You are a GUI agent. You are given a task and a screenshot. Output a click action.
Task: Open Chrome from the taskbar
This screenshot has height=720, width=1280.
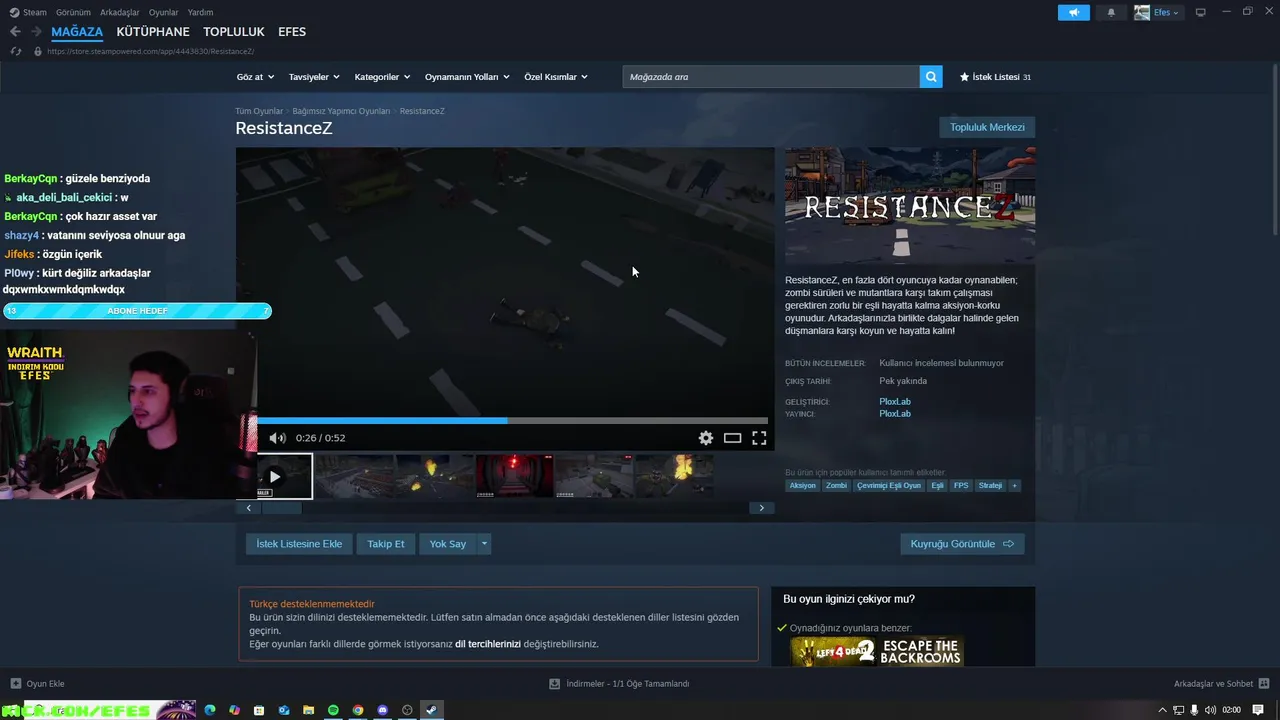[x=358, y=710]
